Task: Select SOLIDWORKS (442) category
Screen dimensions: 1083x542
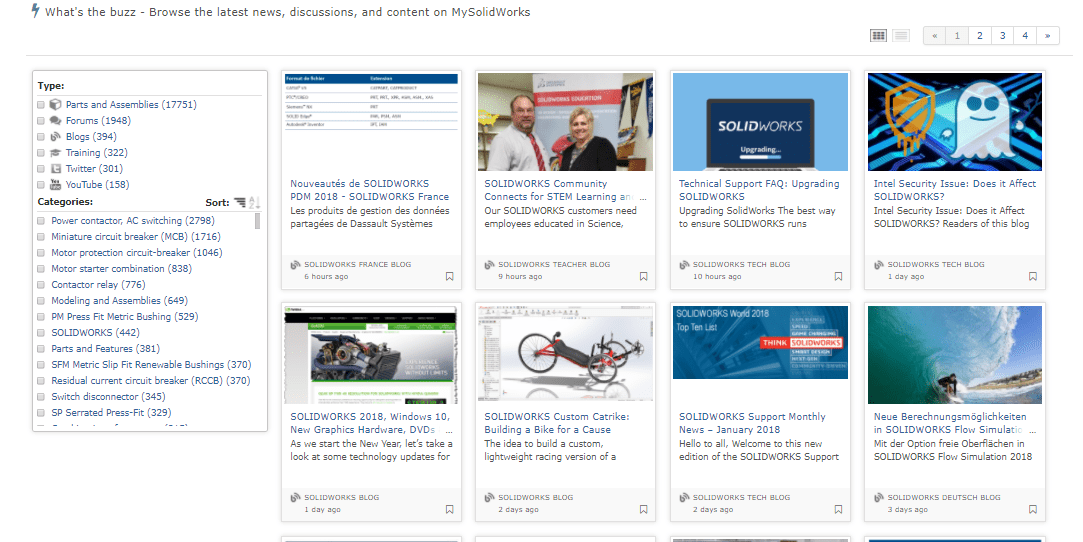Action: [x=95, y=332]
